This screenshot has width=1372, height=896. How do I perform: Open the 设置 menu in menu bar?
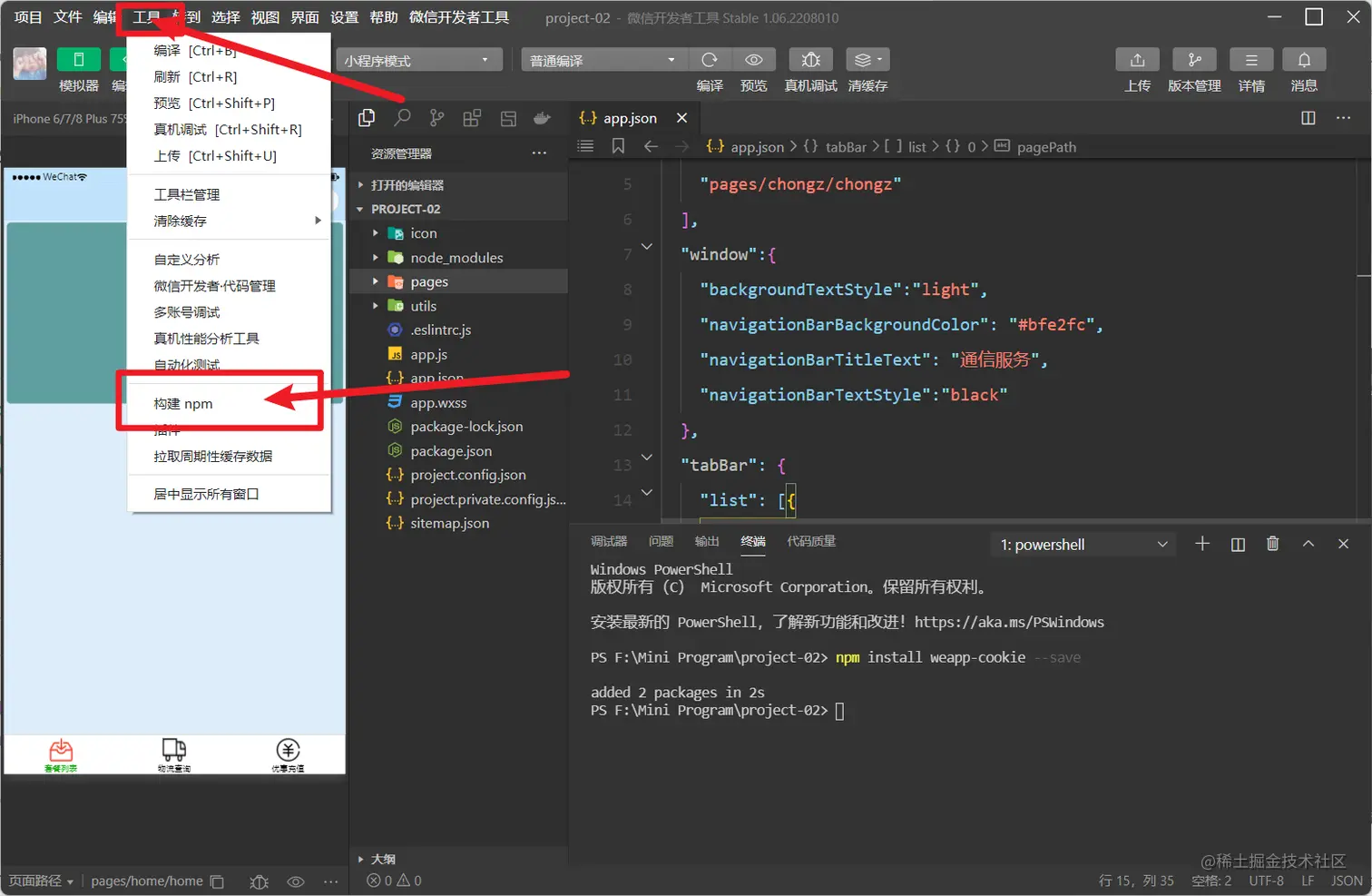coord(344,17)
